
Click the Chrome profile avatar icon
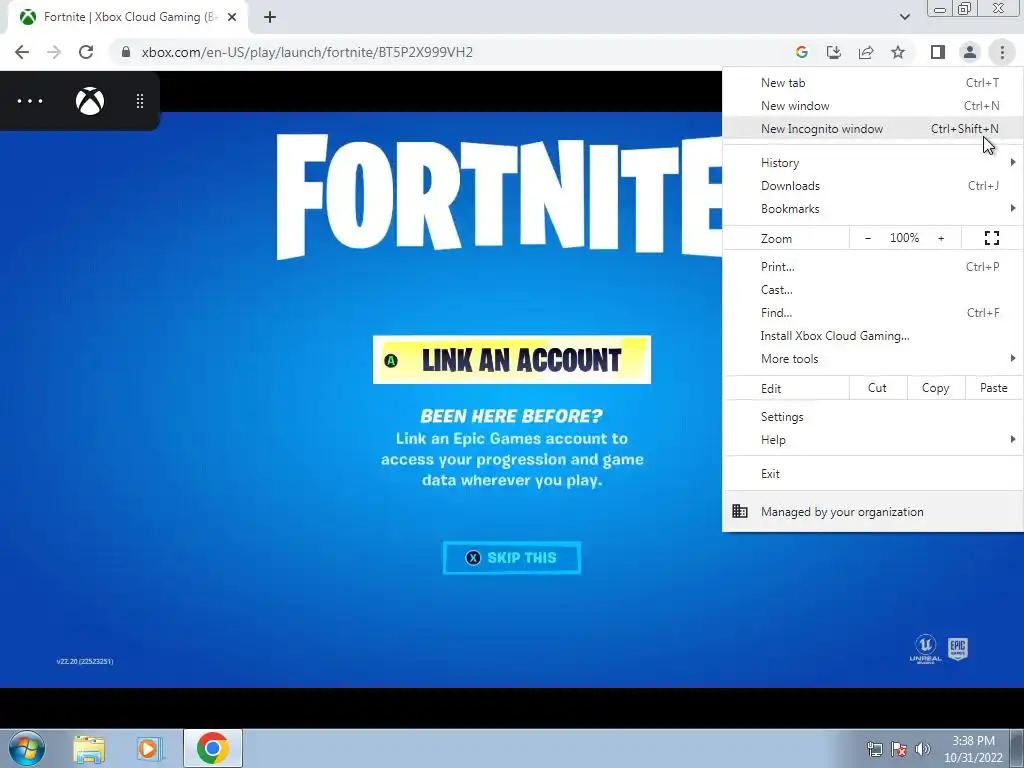pyautogui.click(x=970, y=52)
